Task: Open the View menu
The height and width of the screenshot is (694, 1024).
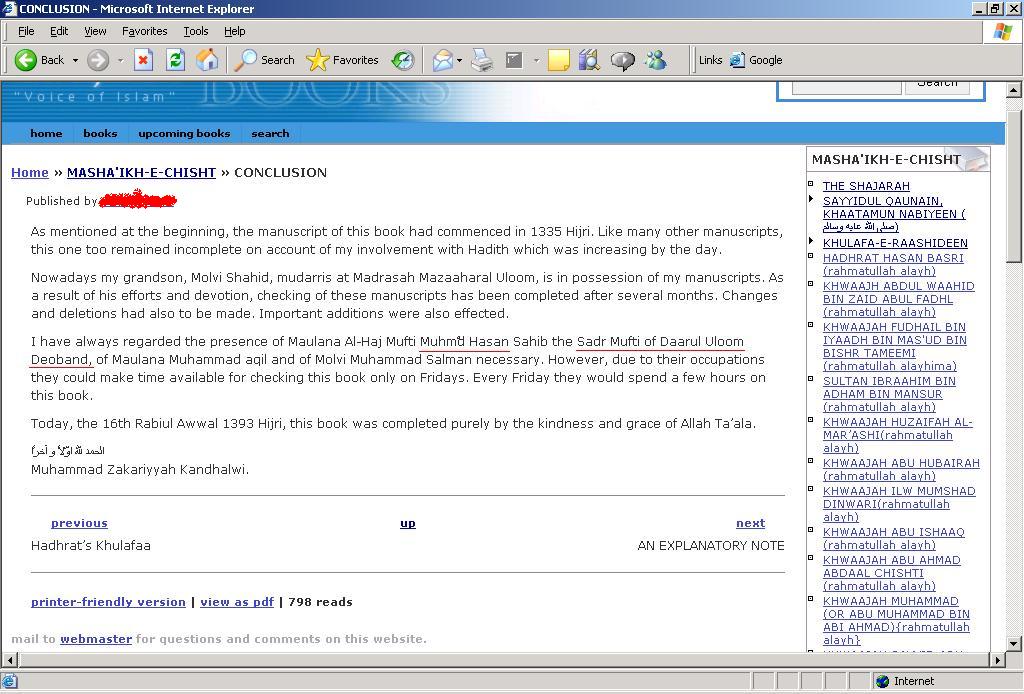Action: point(95,31)
